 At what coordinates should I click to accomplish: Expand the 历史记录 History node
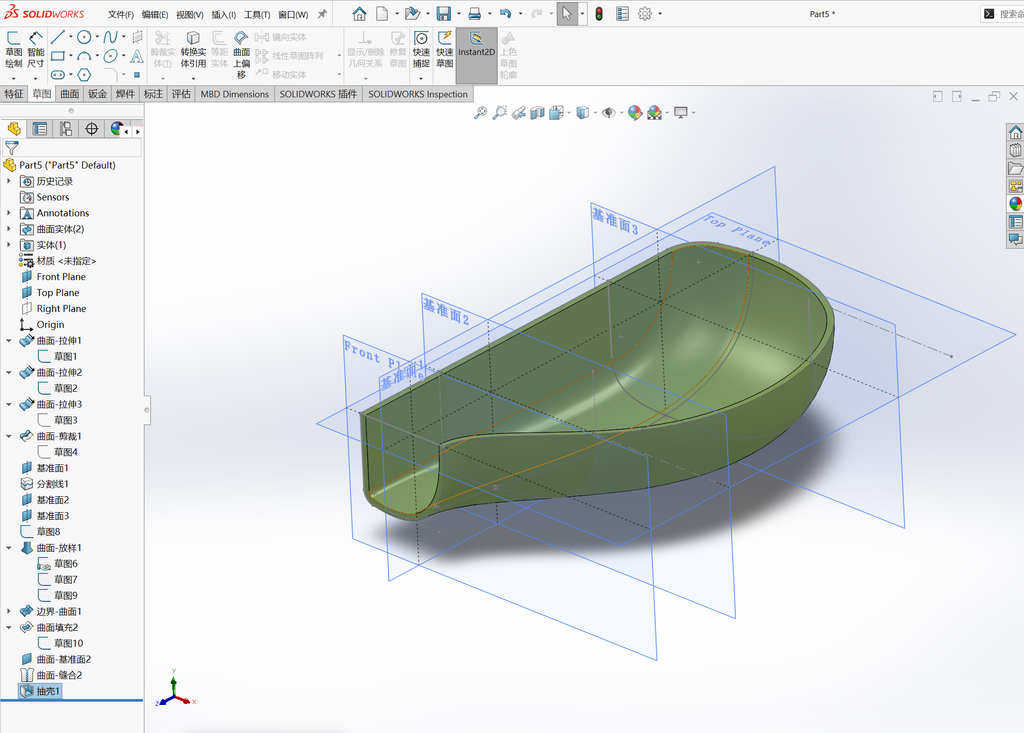point(8,181)
